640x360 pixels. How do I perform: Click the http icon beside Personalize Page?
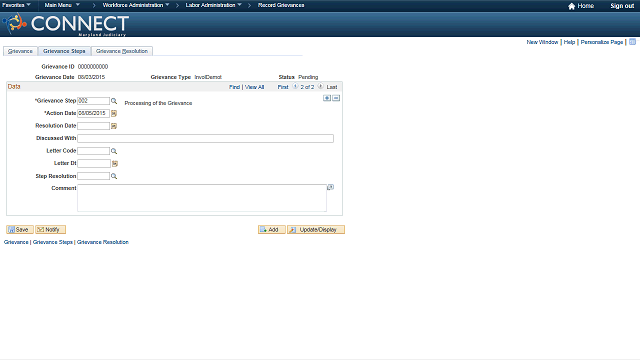(x=632, y=42)
